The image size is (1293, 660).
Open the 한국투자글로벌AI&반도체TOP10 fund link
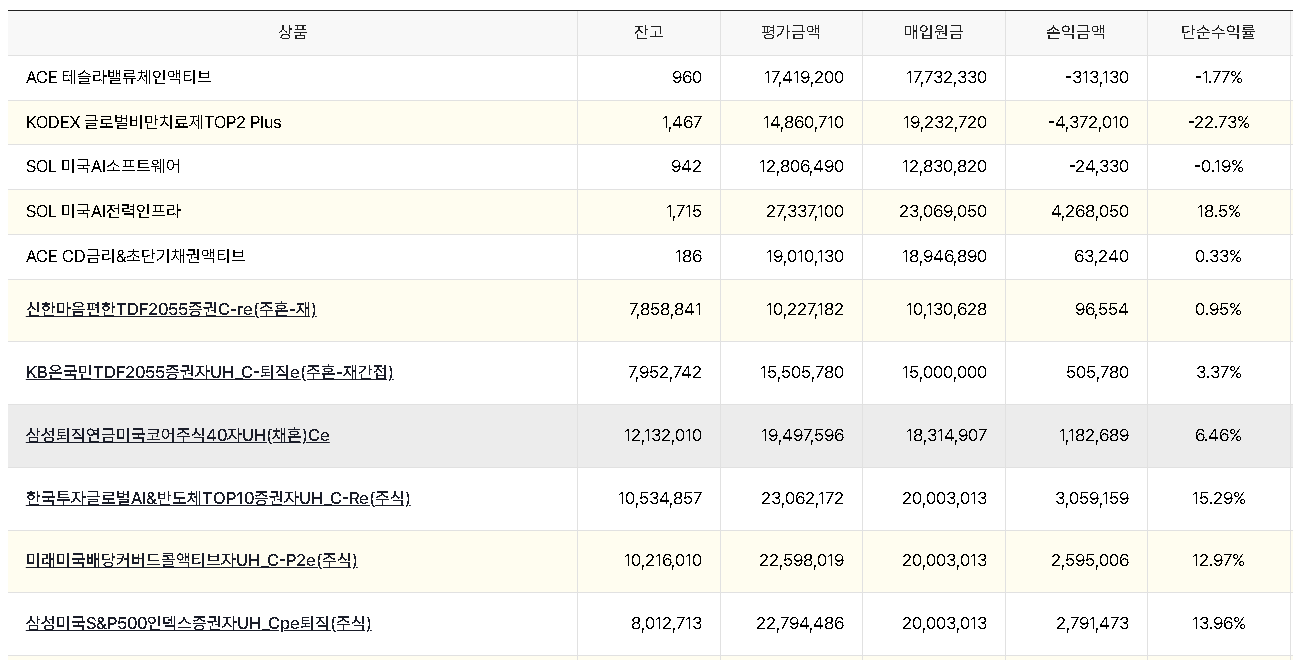click(218, 498)
